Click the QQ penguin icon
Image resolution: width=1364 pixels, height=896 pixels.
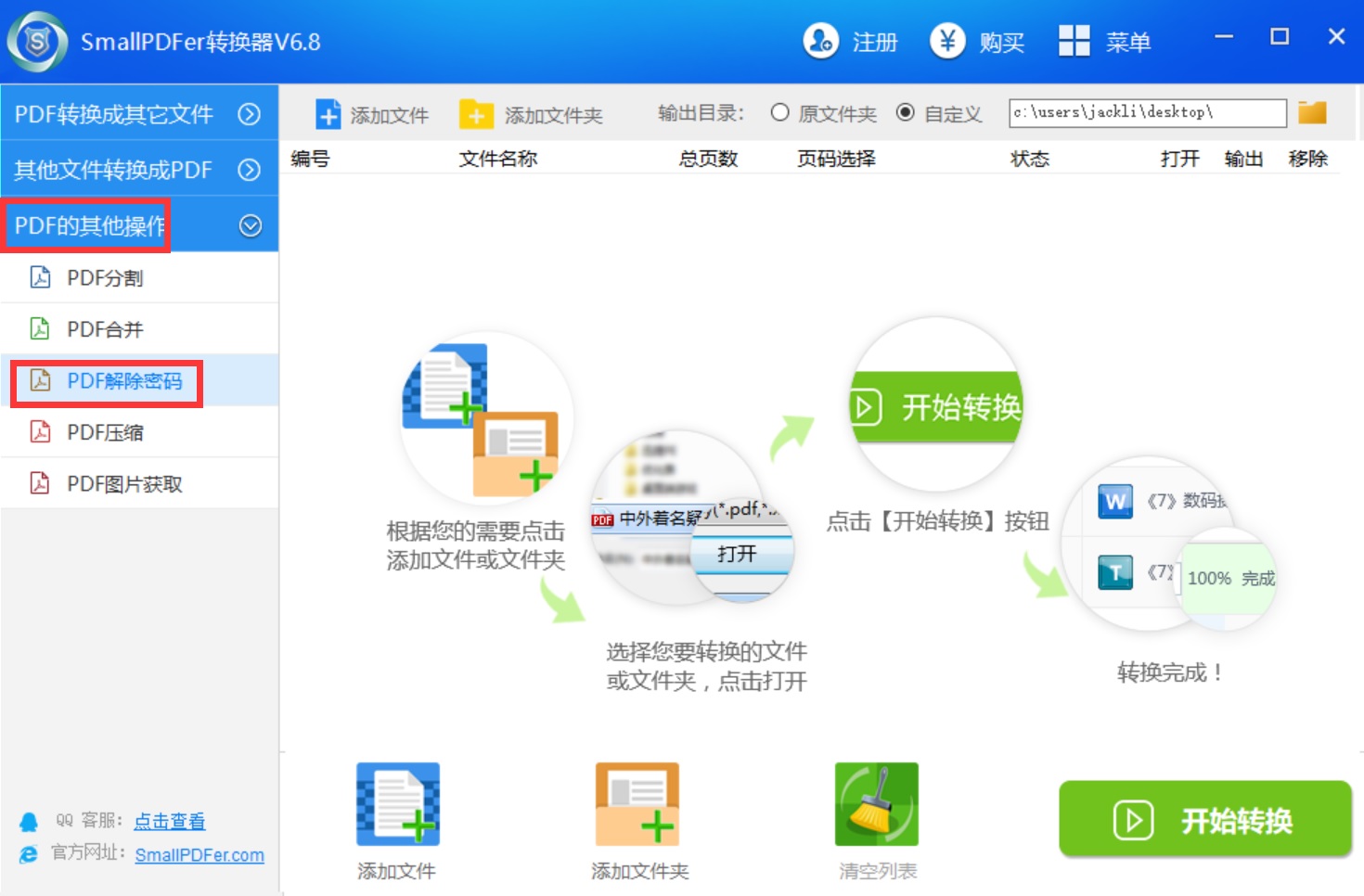29,822
